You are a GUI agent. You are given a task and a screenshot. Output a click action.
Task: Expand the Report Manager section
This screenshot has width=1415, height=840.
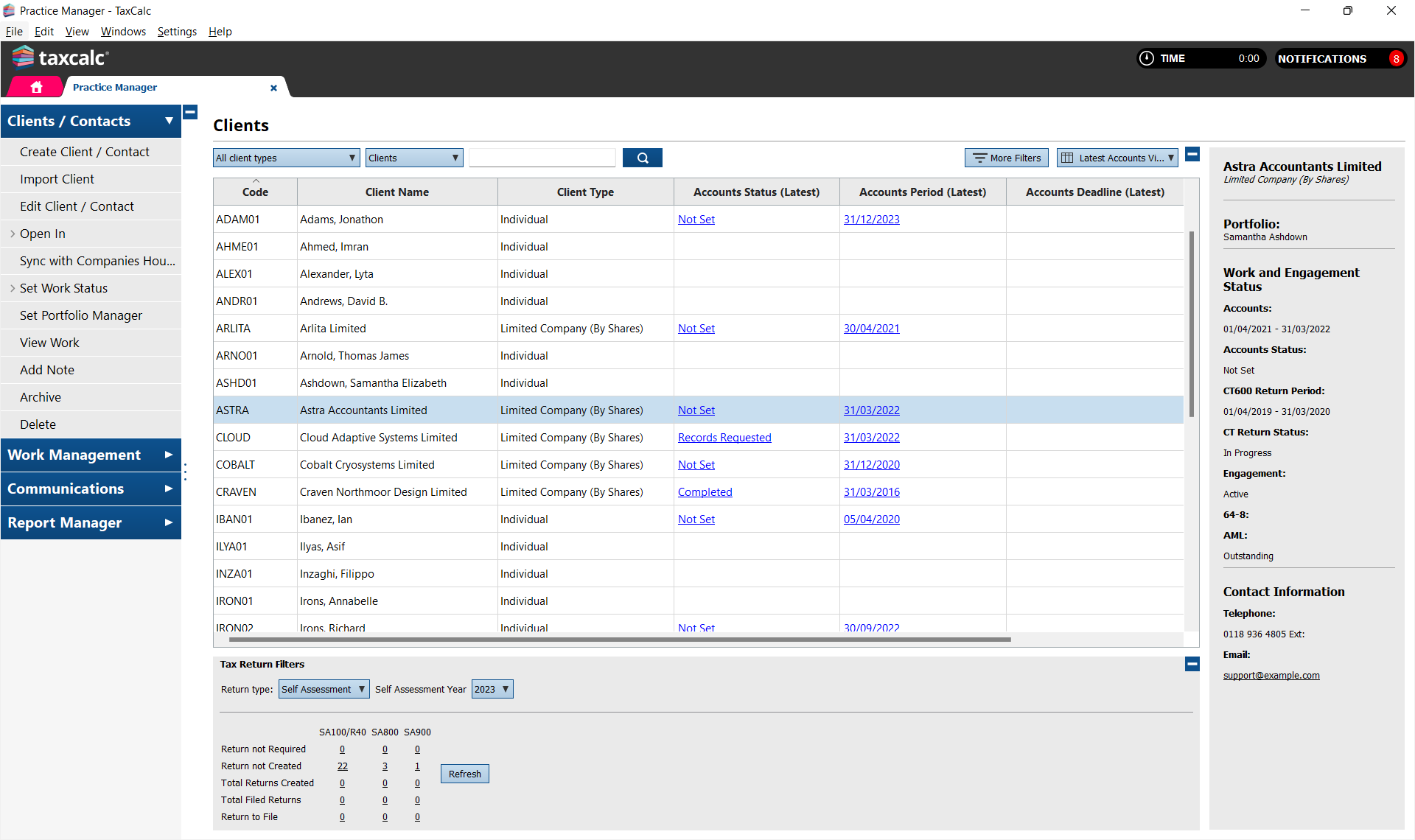tap(91, 522)
